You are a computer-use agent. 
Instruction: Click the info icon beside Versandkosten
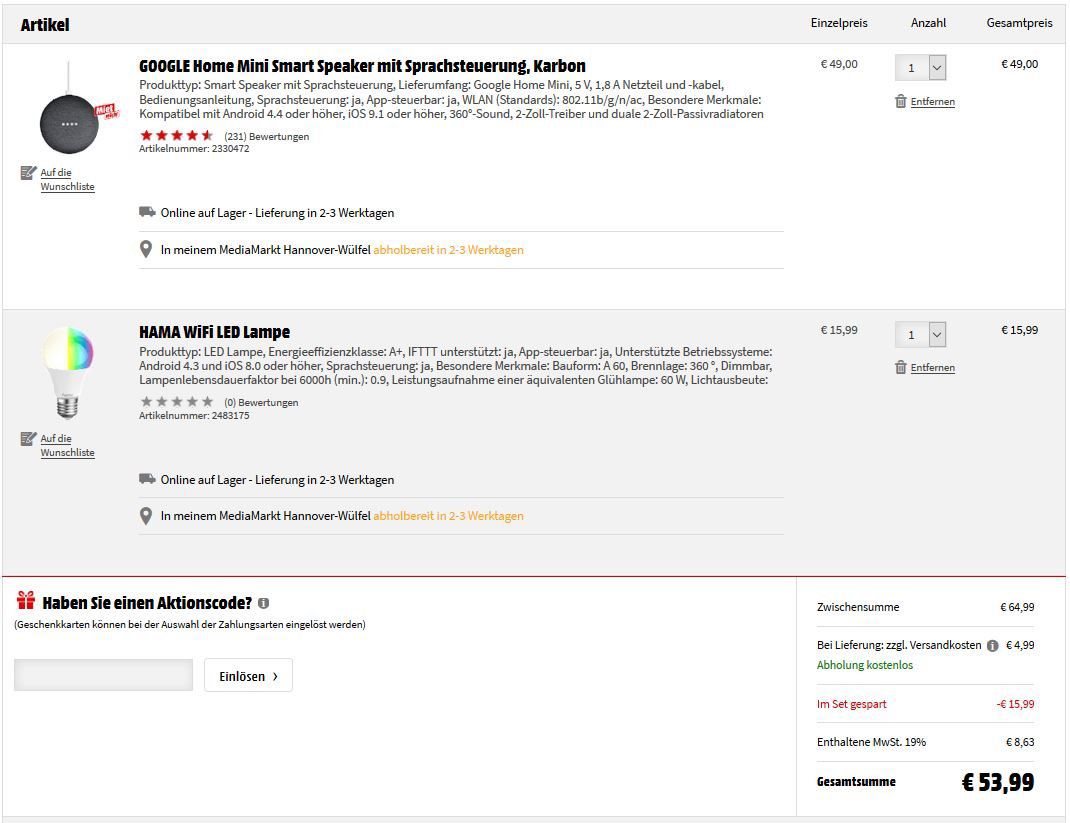[x=993, y=646]
